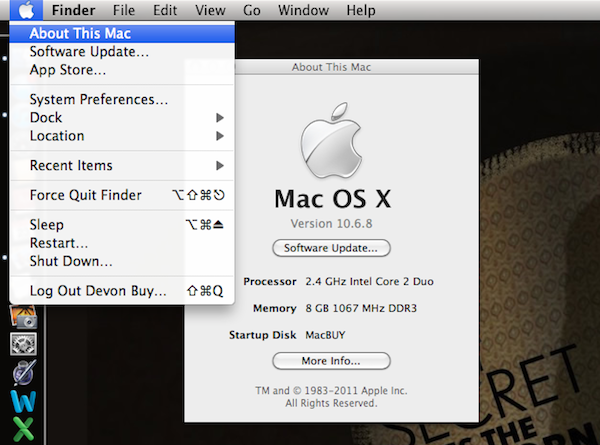Choose Restart… in the Apple menu

(x=122, y=243)
